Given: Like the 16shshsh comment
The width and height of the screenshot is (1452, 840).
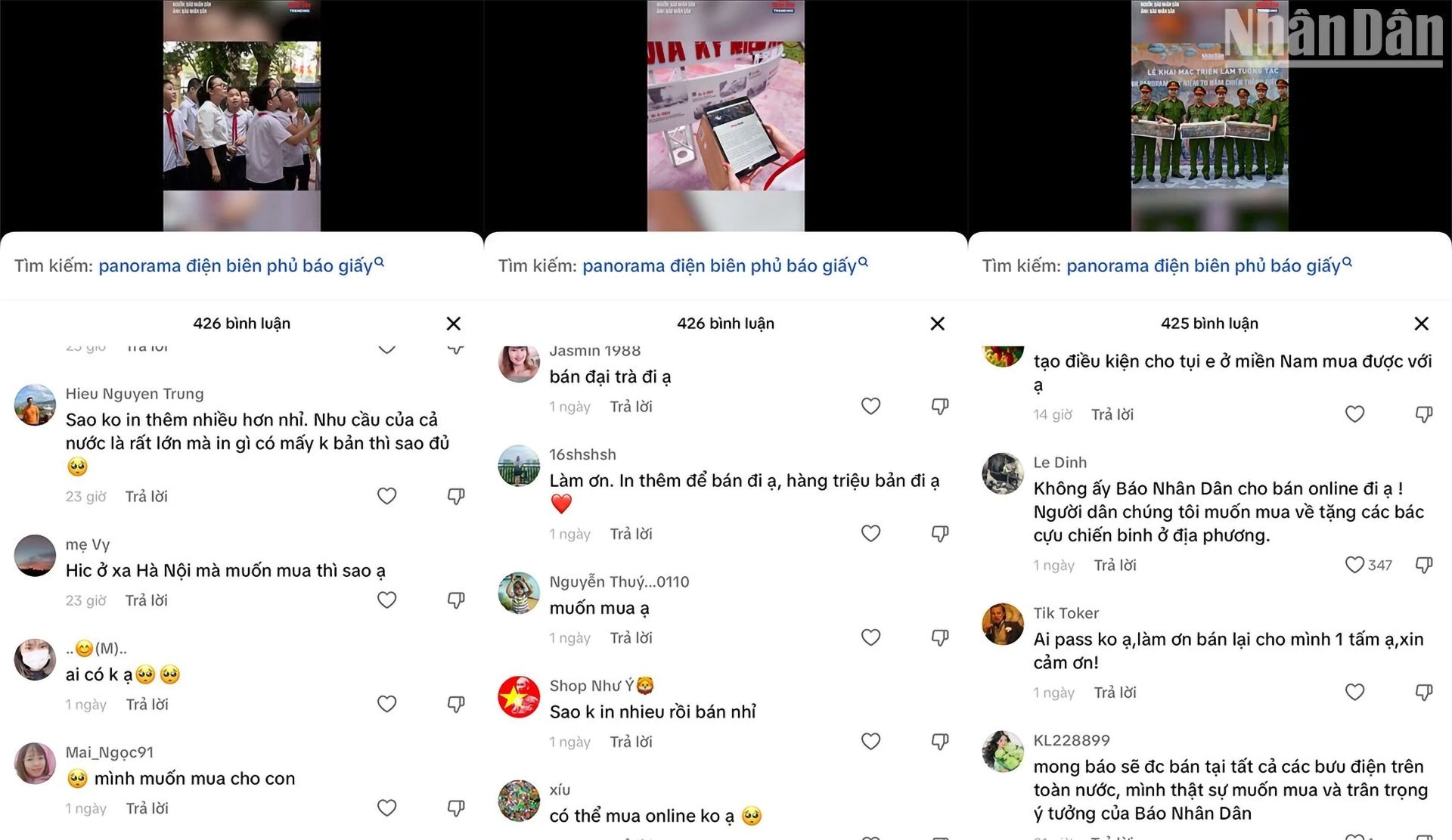Looking at the screenshot, I should 870,534.
